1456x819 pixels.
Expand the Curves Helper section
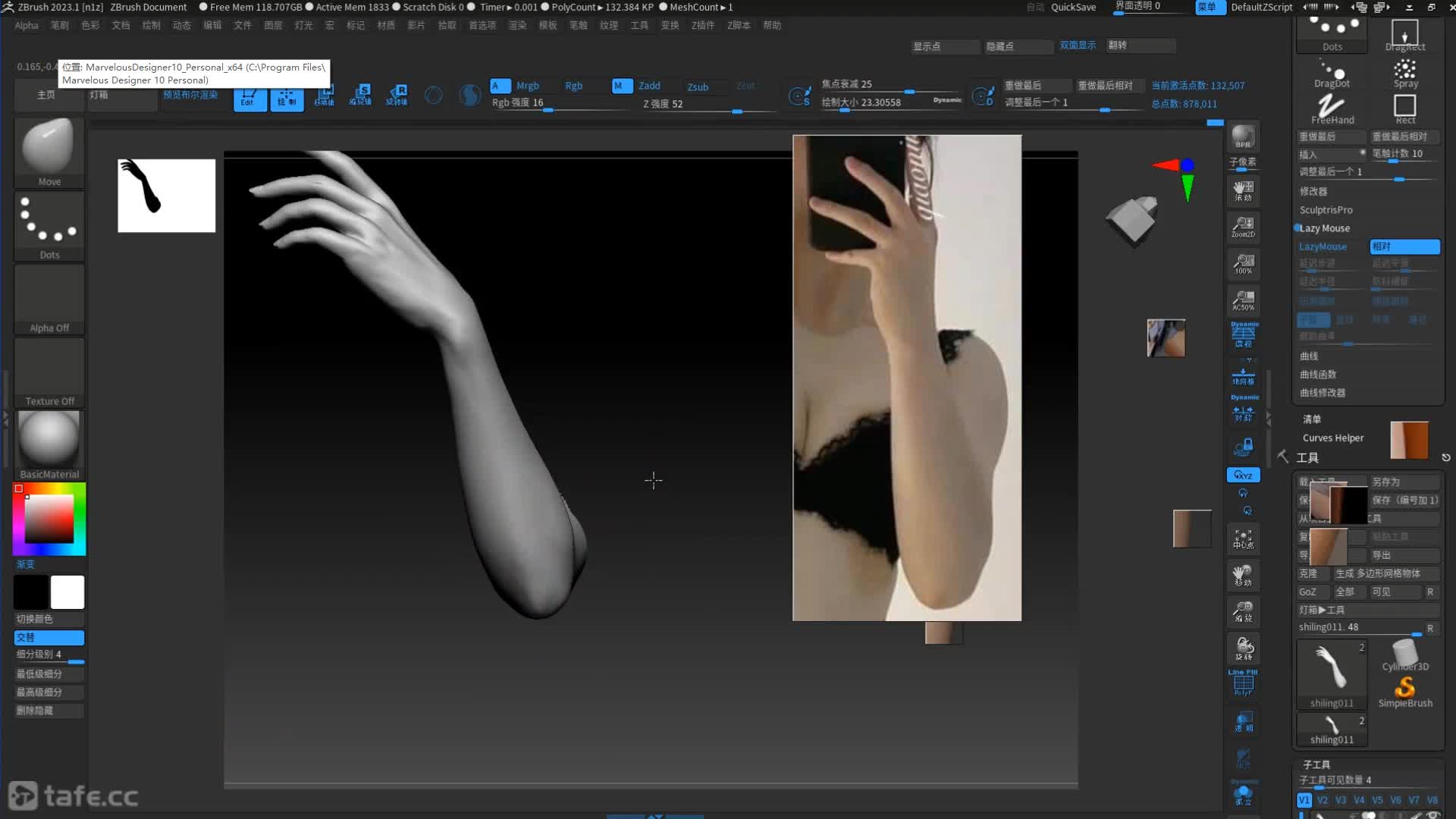point(1332,438)
